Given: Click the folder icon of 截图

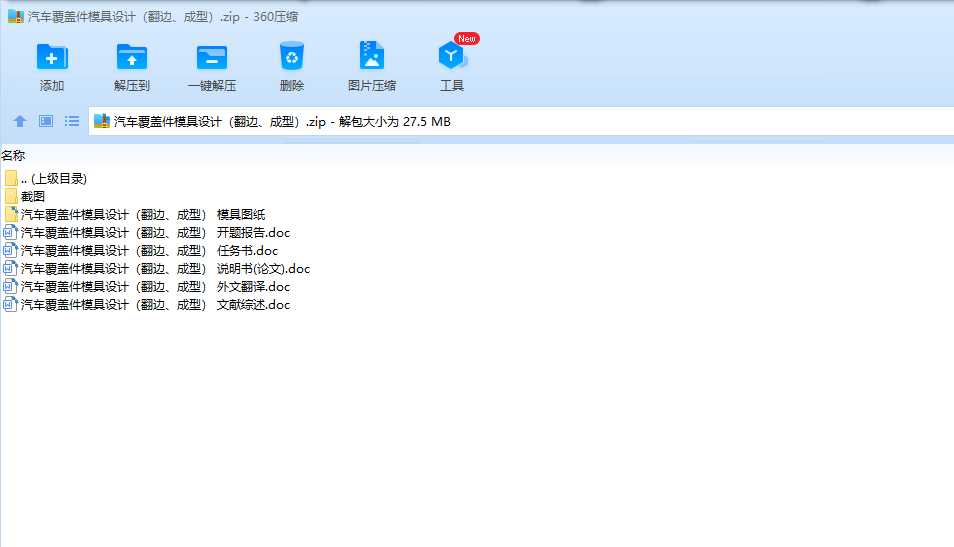Looking at the screenshot, I should [11, 197].
